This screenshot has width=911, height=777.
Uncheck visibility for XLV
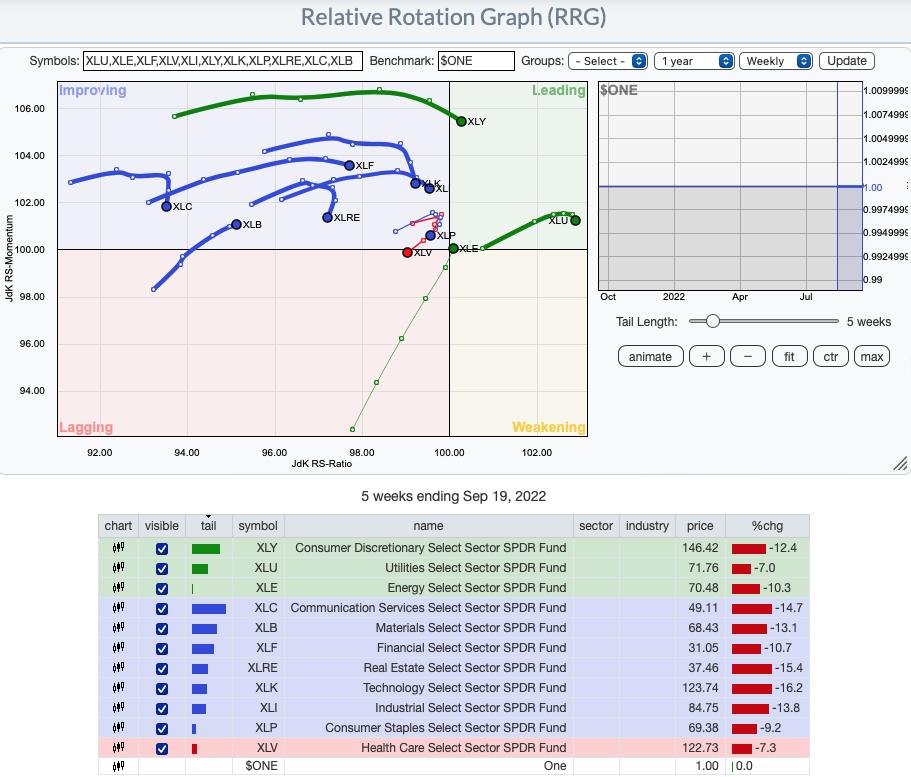coord(162,749)
